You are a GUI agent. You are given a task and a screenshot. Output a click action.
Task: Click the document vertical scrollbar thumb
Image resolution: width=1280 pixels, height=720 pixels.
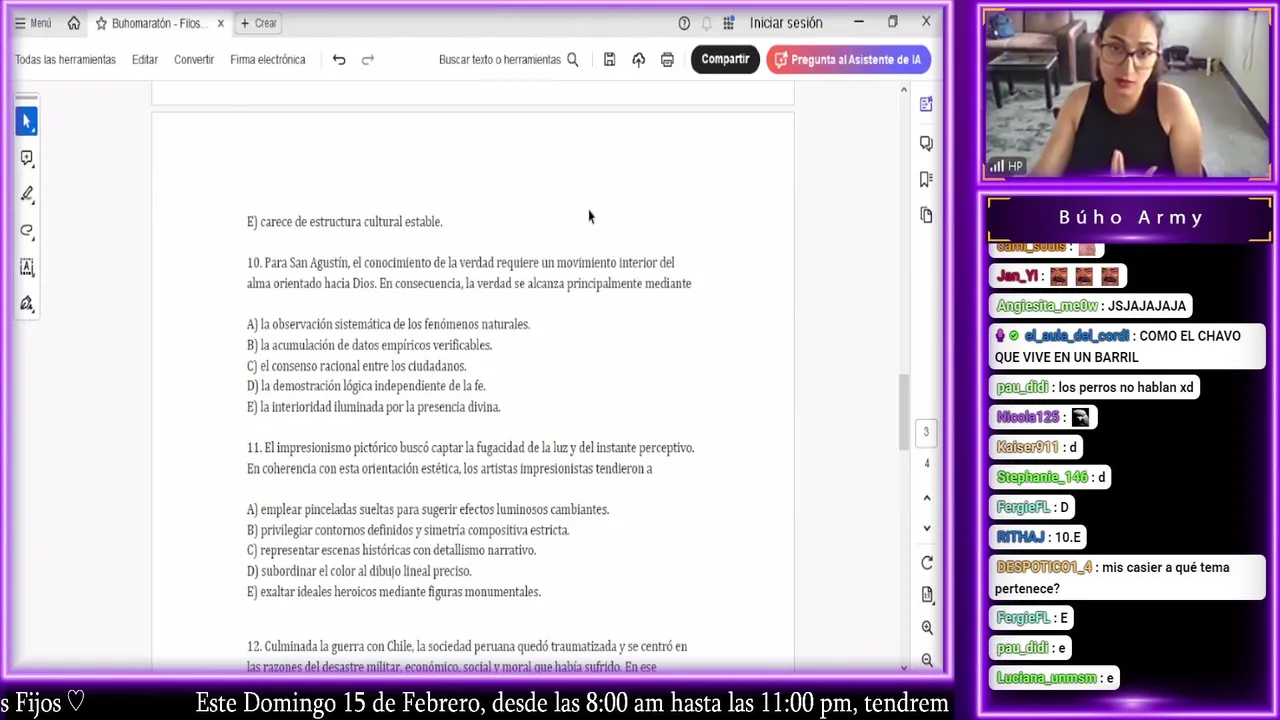(904, 411)
